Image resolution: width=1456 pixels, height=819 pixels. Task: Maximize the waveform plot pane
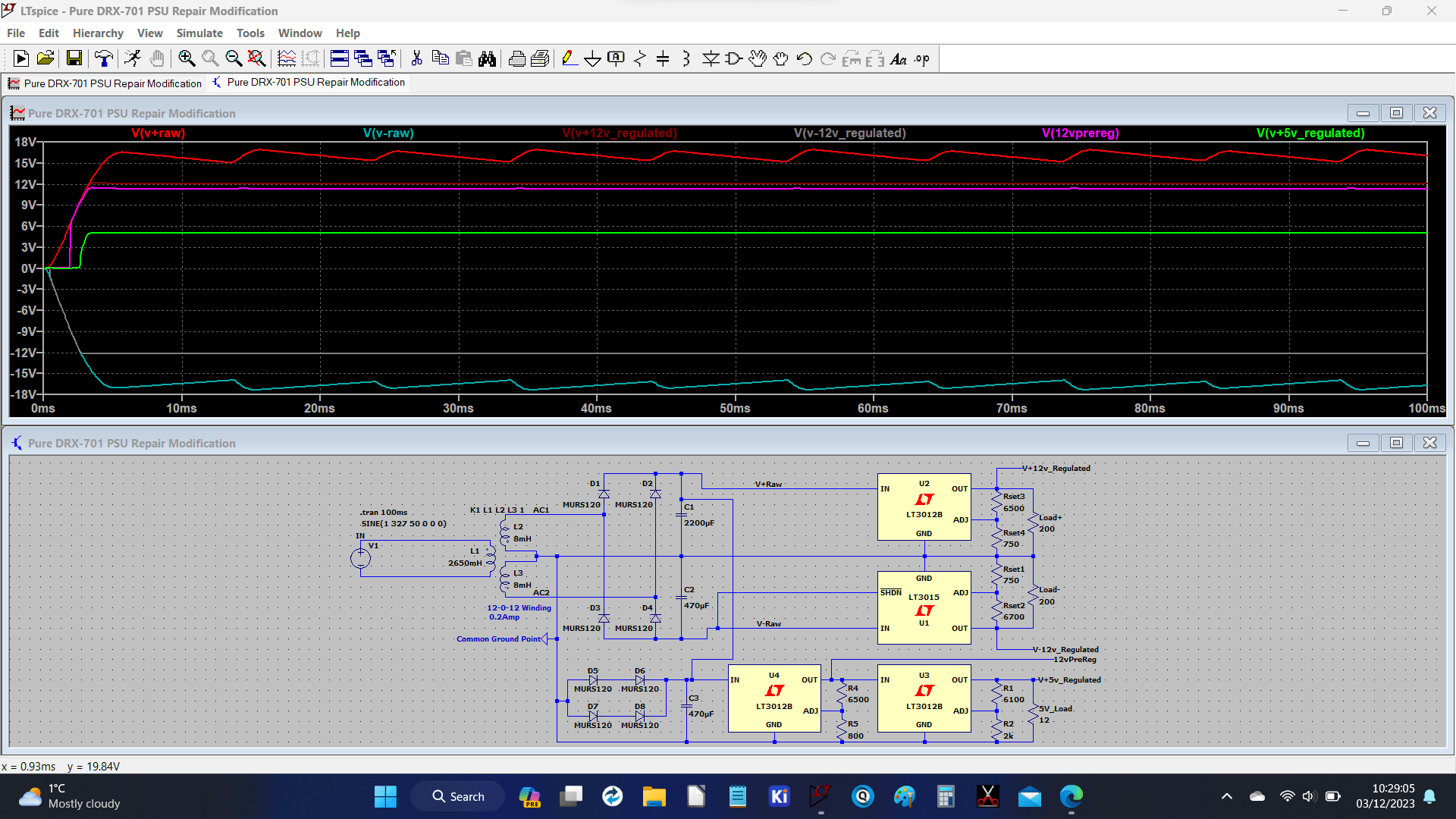(x=1396, y=113)
